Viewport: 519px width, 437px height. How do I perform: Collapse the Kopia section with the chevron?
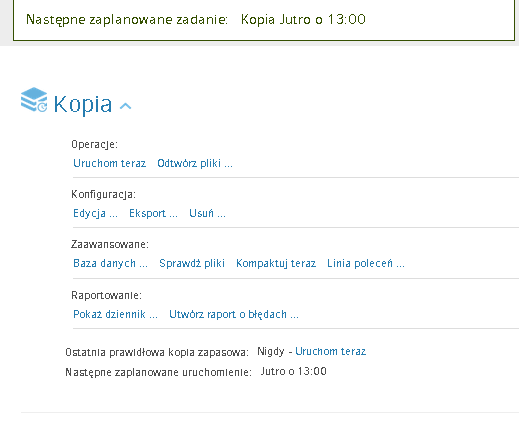125,106
